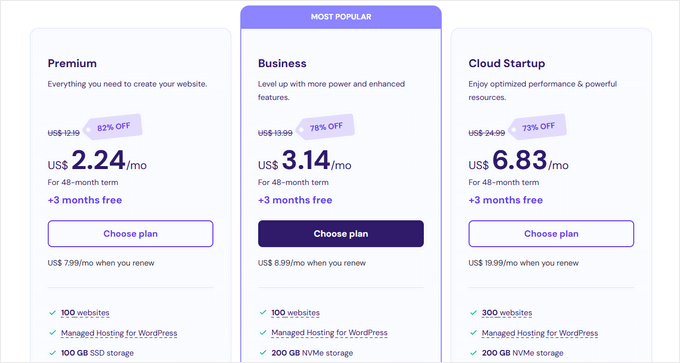Click the 73% OFF discount tag

[538, 127]
